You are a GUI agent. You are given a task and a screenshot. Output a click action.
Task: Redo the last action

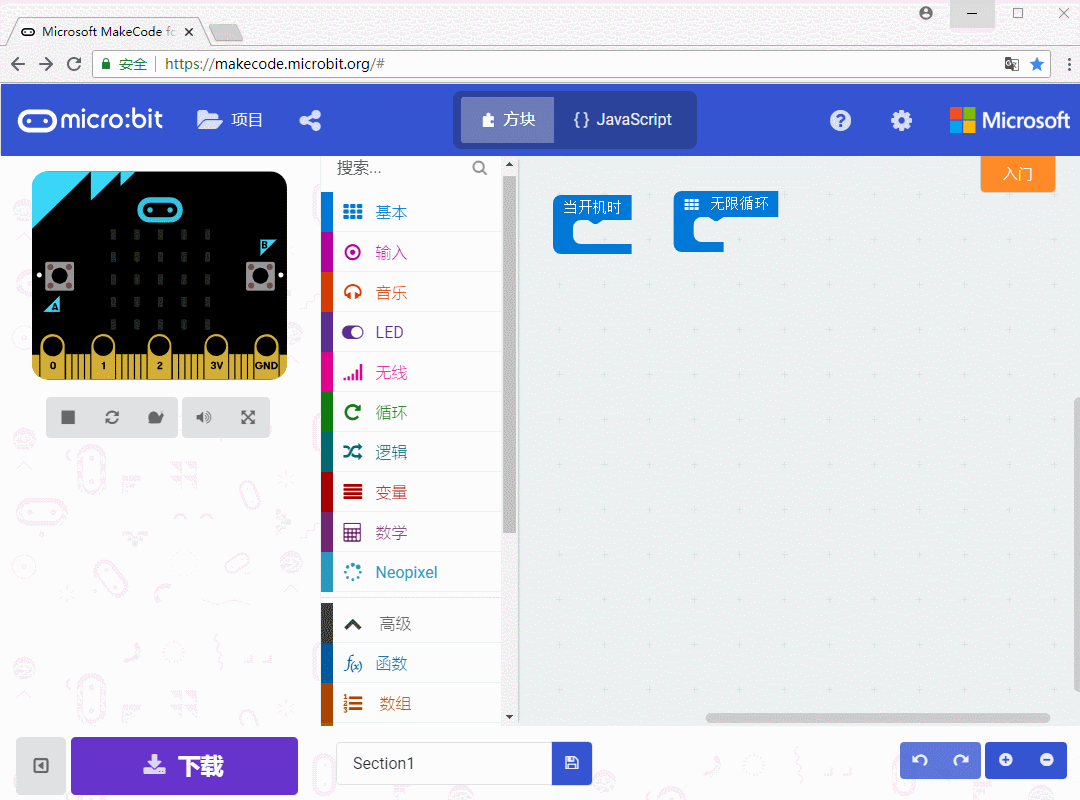961,760
